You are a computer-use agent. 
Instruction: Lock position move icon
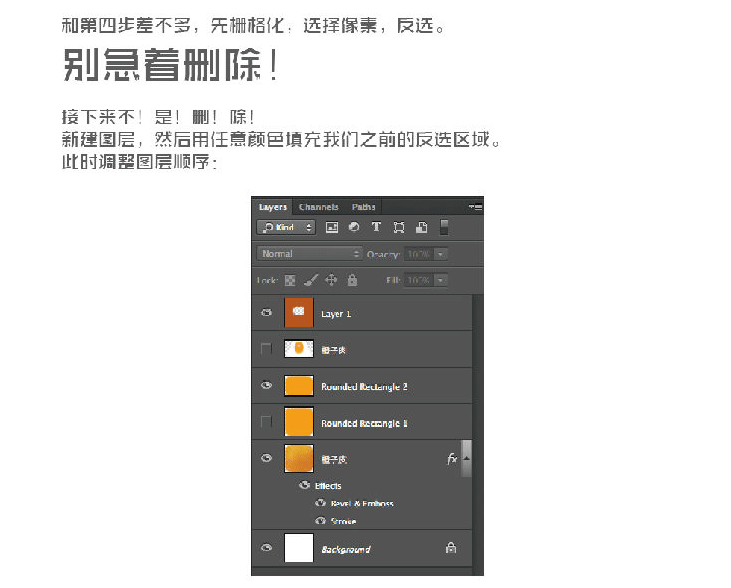click(x=331, y=280)
